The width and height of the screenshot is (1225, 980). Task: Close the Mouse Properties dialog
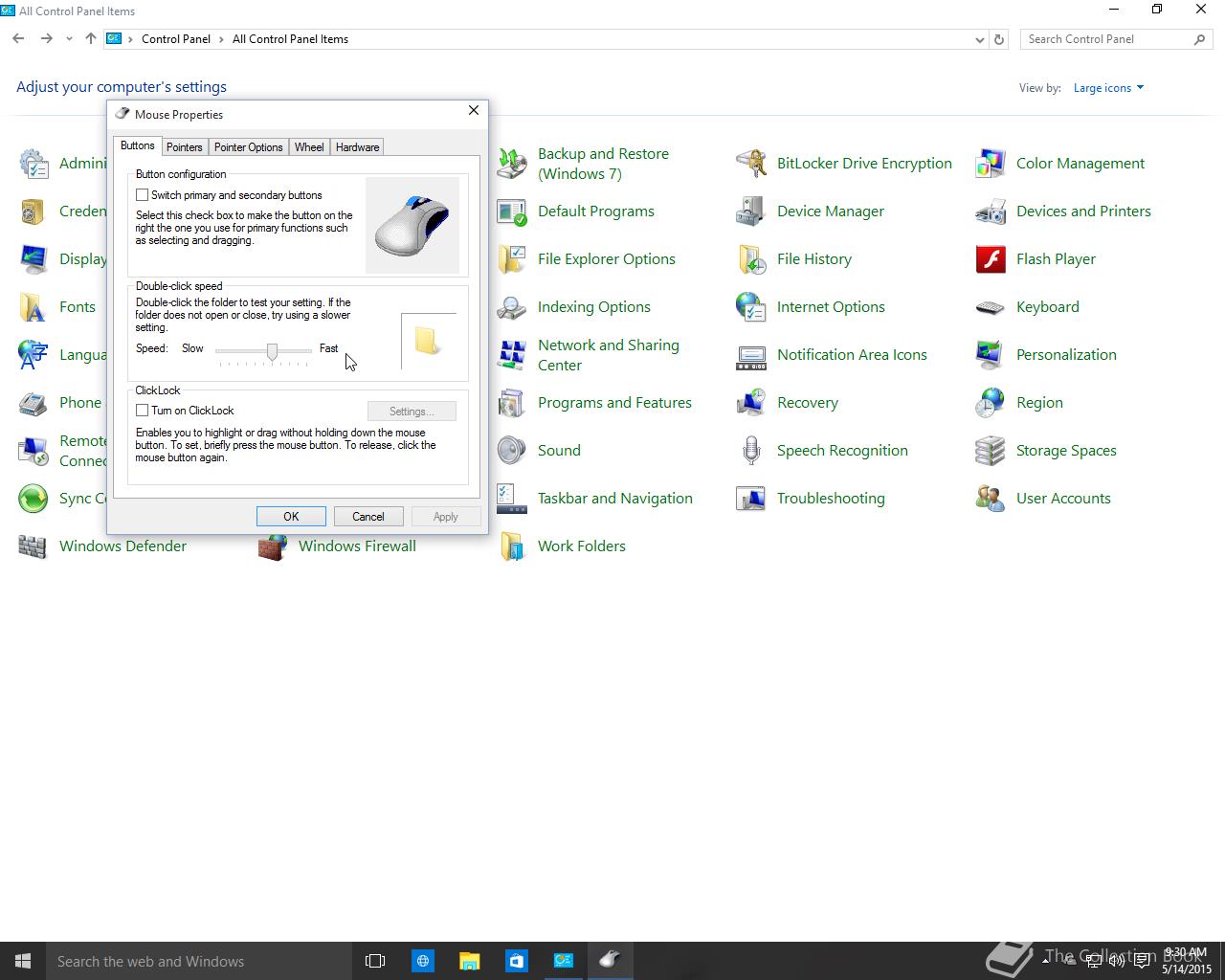click(x=473, y=111)
